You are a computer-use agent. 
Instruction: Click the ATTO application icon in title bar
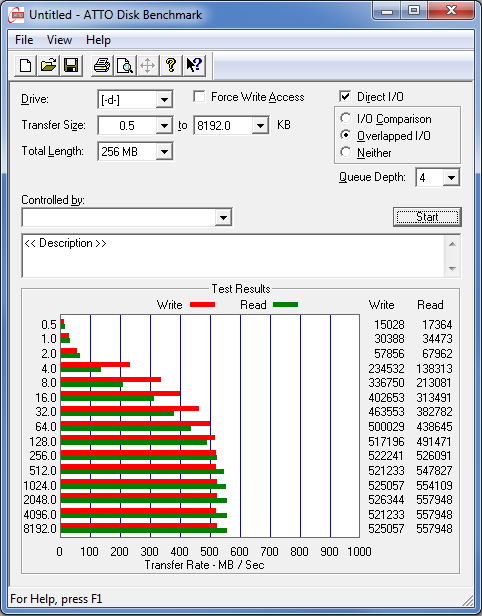click(16, 15)
